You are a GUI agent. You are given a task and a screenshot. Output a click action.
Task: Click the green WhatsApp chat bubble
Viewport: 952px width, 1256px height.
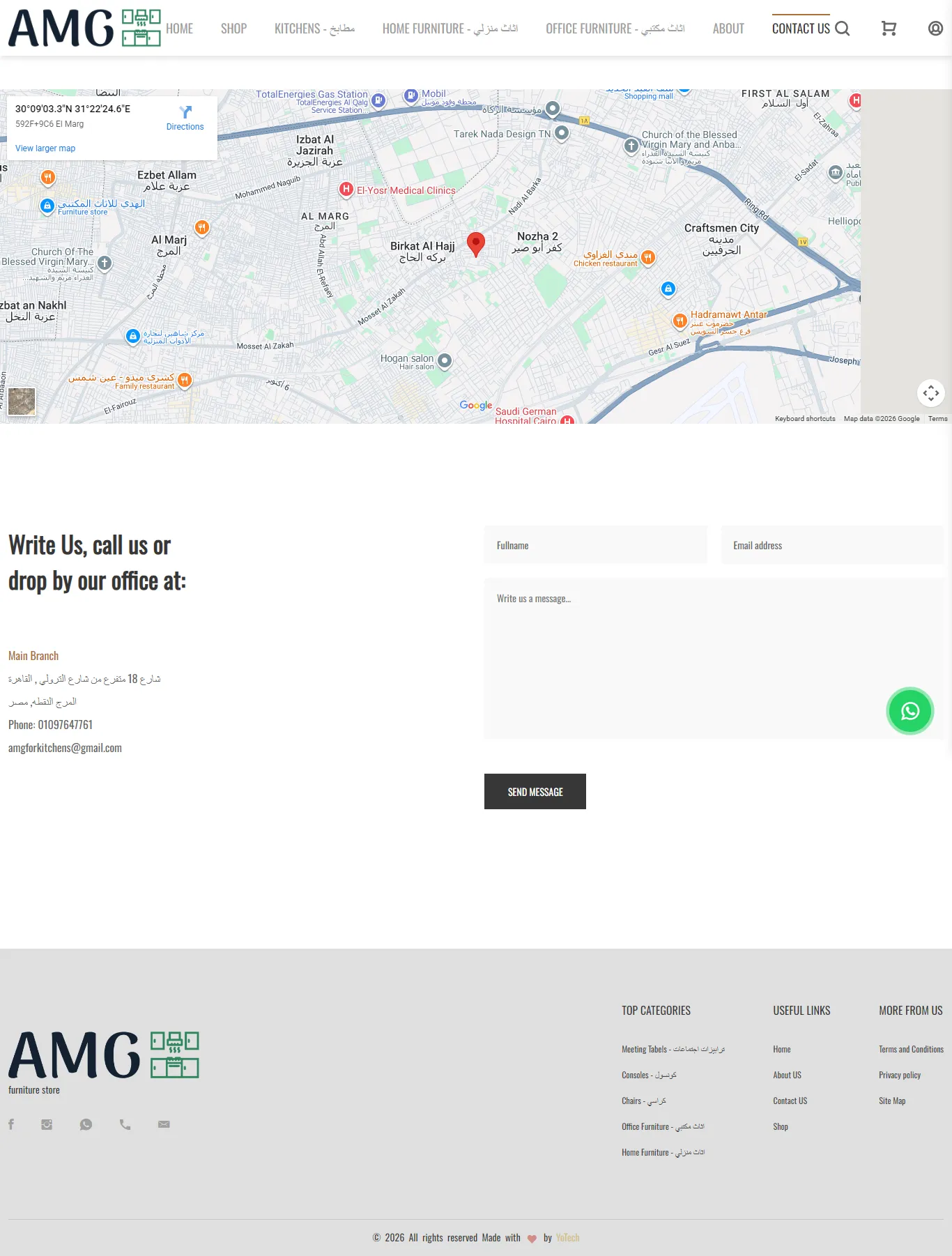(909, 711)
